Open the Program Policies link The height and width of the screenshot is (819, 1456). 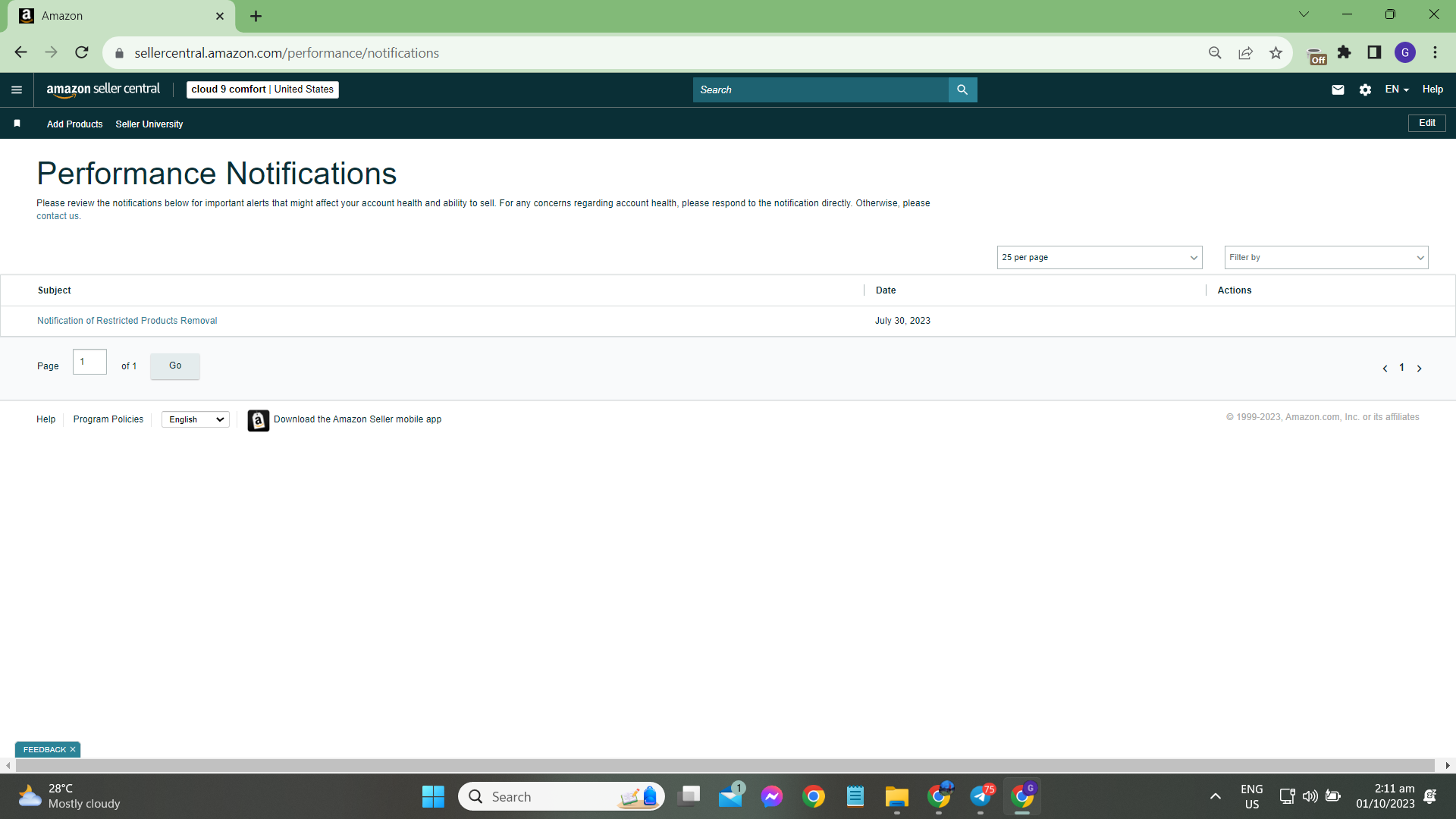pos(108,419)
